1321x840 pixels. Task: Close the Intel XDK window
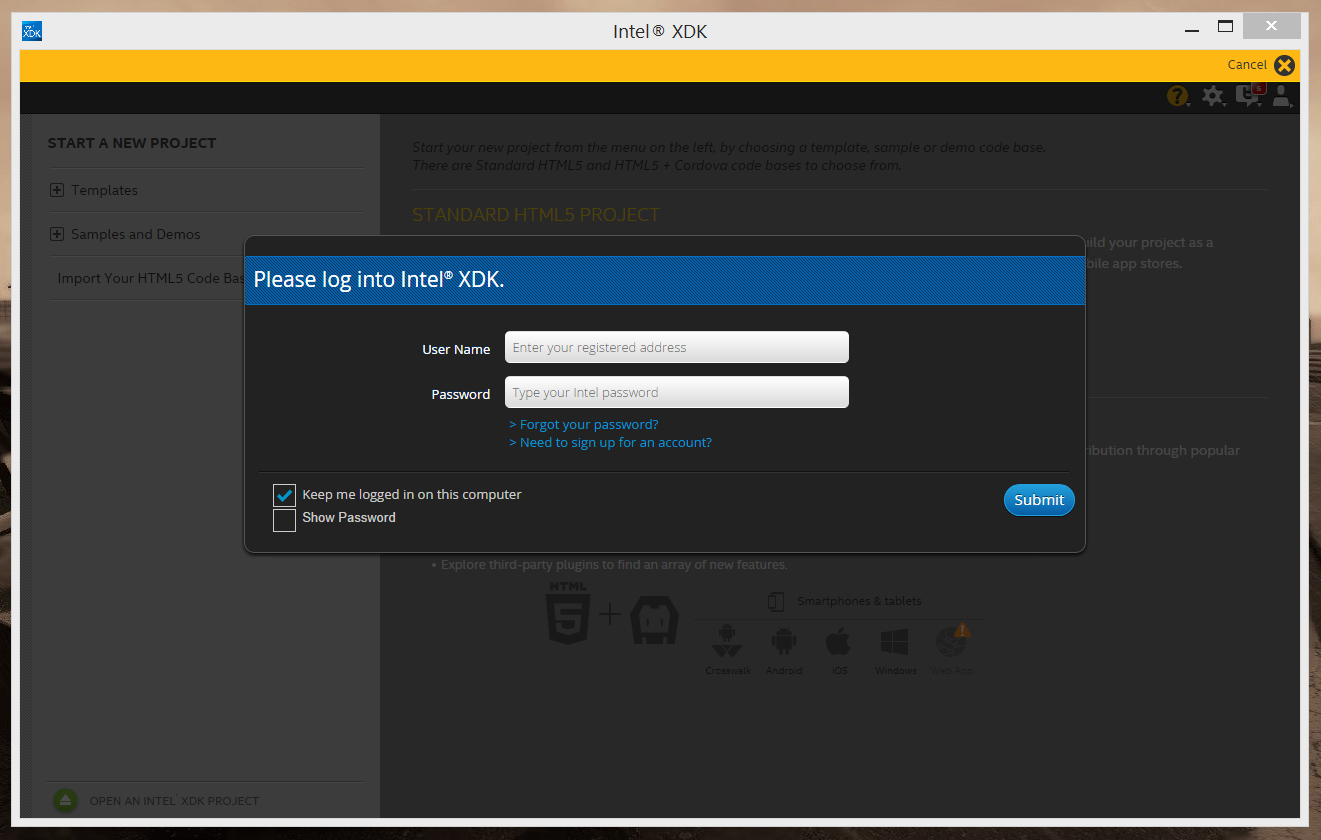(1271, 27)
